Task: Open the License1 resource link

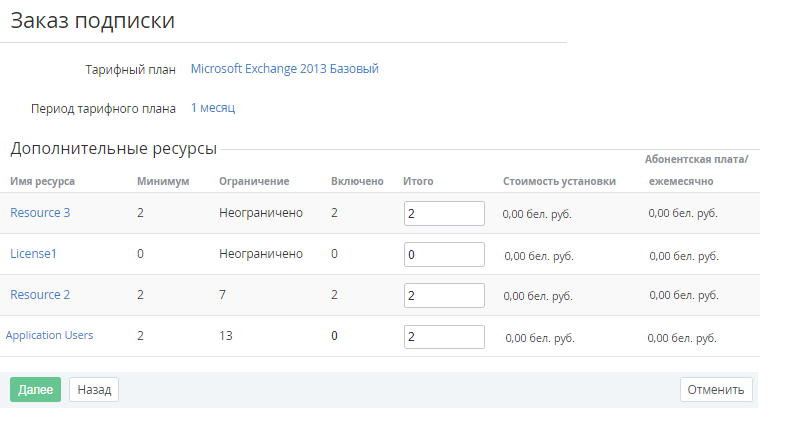Action: tap(33, 254)
